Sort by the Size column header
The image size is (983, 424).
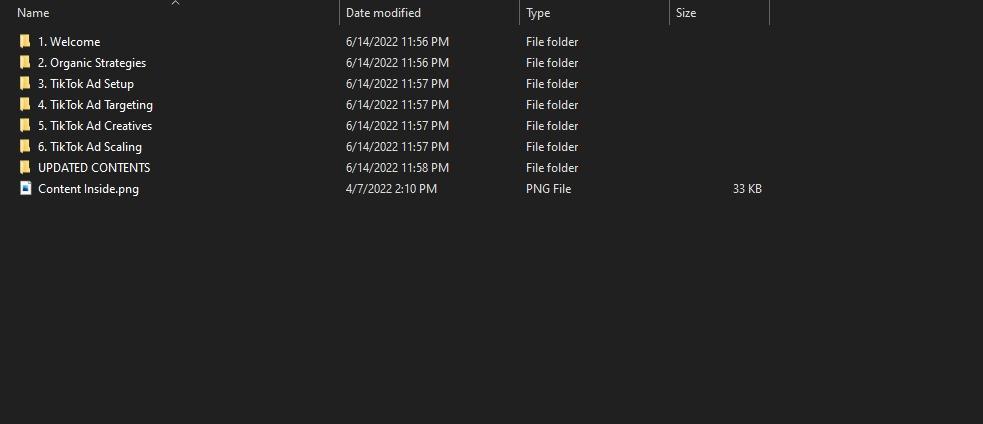point(686,13)
